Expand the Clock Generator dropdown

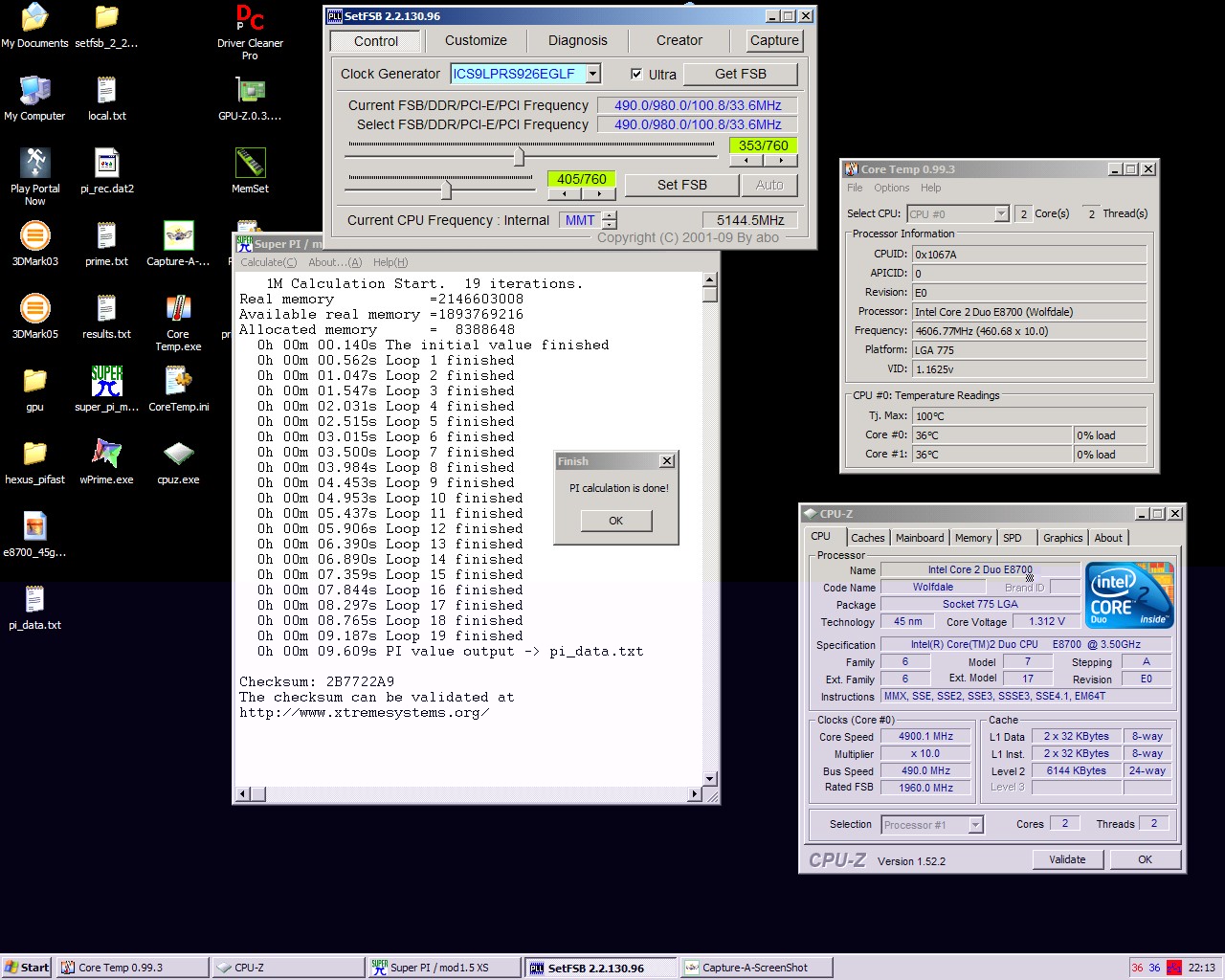pos(593,74)
